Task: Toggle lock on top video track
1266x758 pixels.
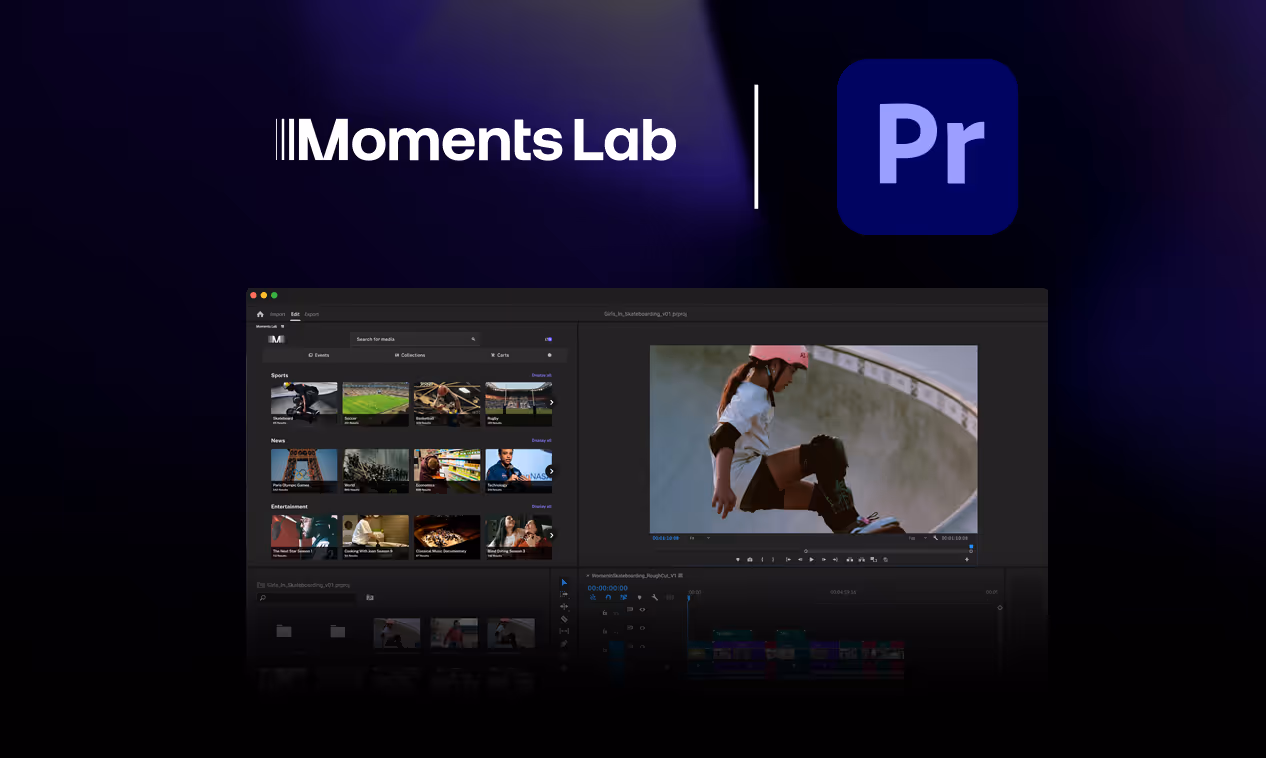Action: (605, 612)
